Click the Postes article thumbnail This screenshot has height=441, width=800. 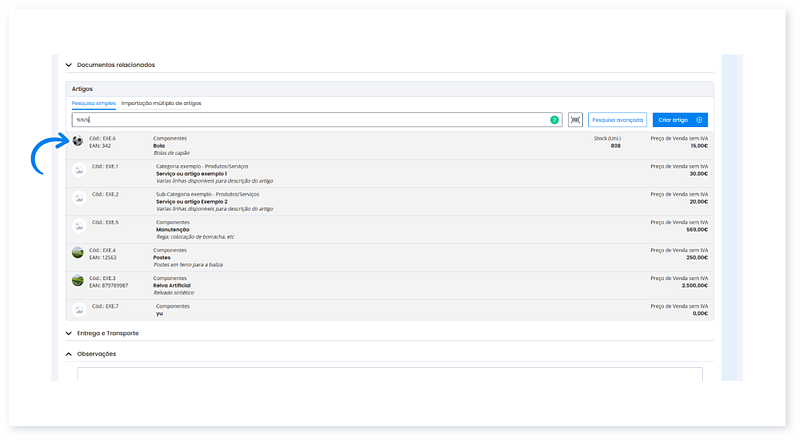pos(78,253)
